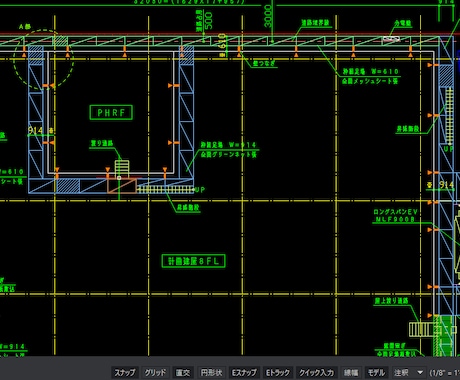The image size is (460, 380).
Task: Select the PHRF boxed label
Action: pos(111,113)
